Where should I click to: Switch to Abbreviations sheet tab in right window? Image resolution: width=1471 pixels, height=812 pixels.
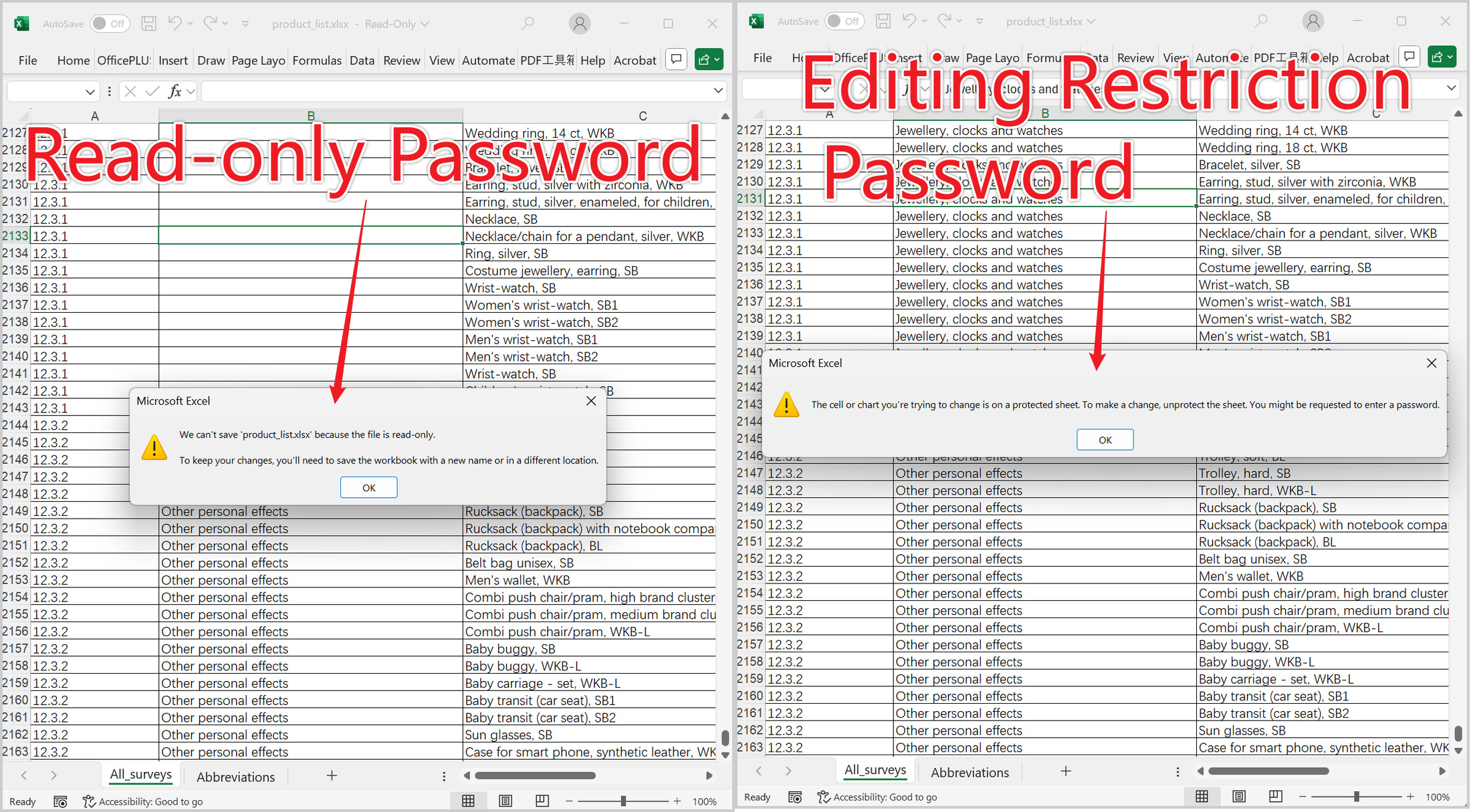[970, 772]
